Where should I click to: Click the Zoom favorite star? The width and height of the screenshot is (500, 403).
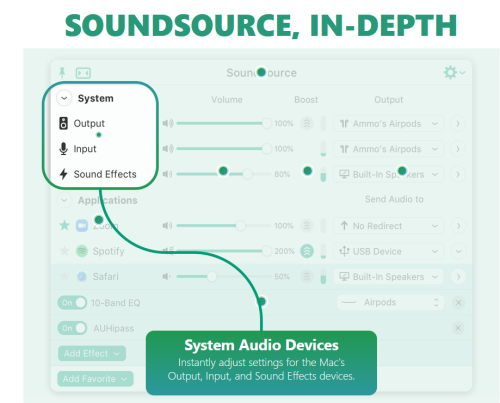(x=64, y=225)
